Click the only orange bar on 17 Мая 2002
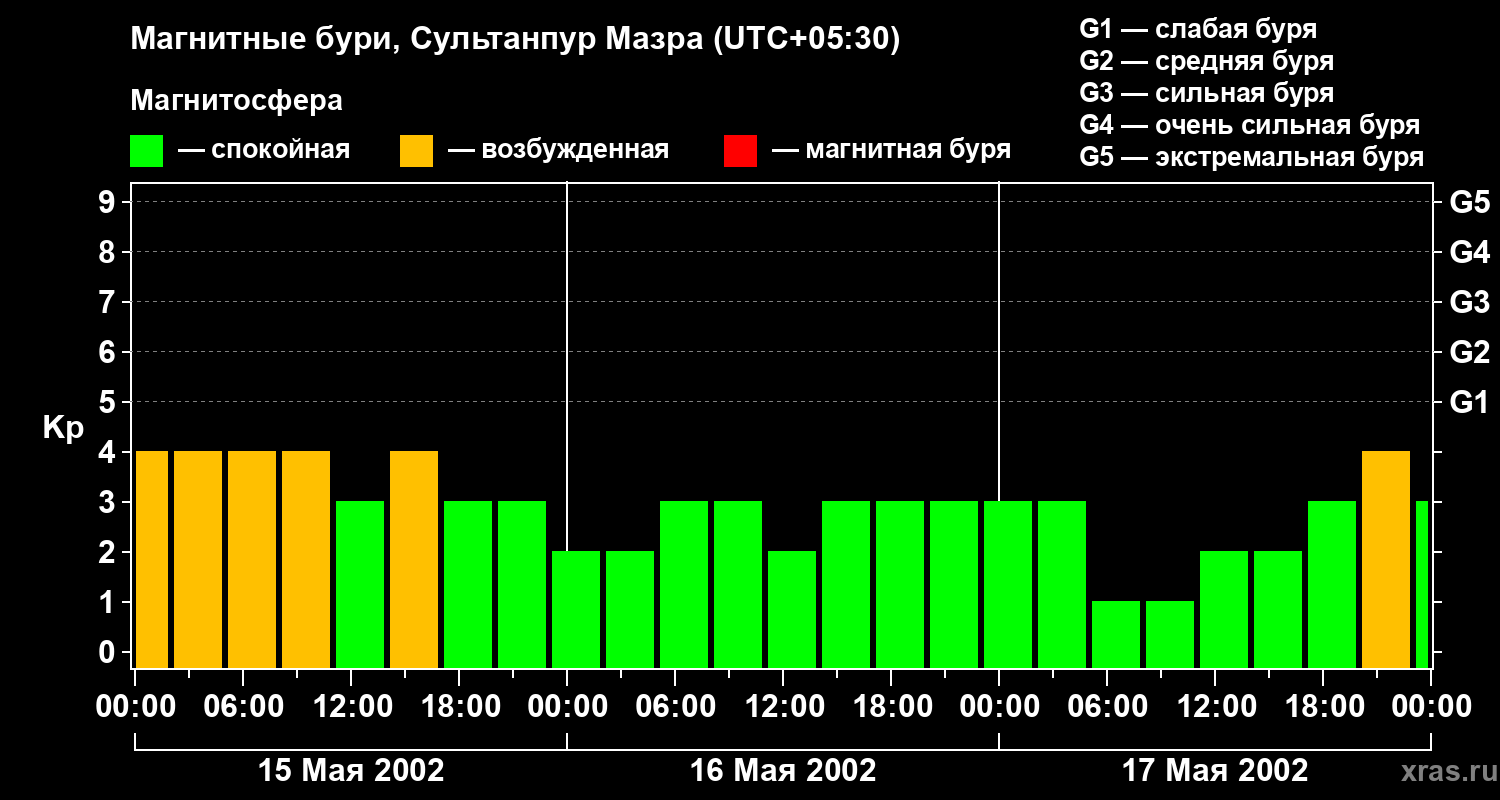 (1386, 559)
